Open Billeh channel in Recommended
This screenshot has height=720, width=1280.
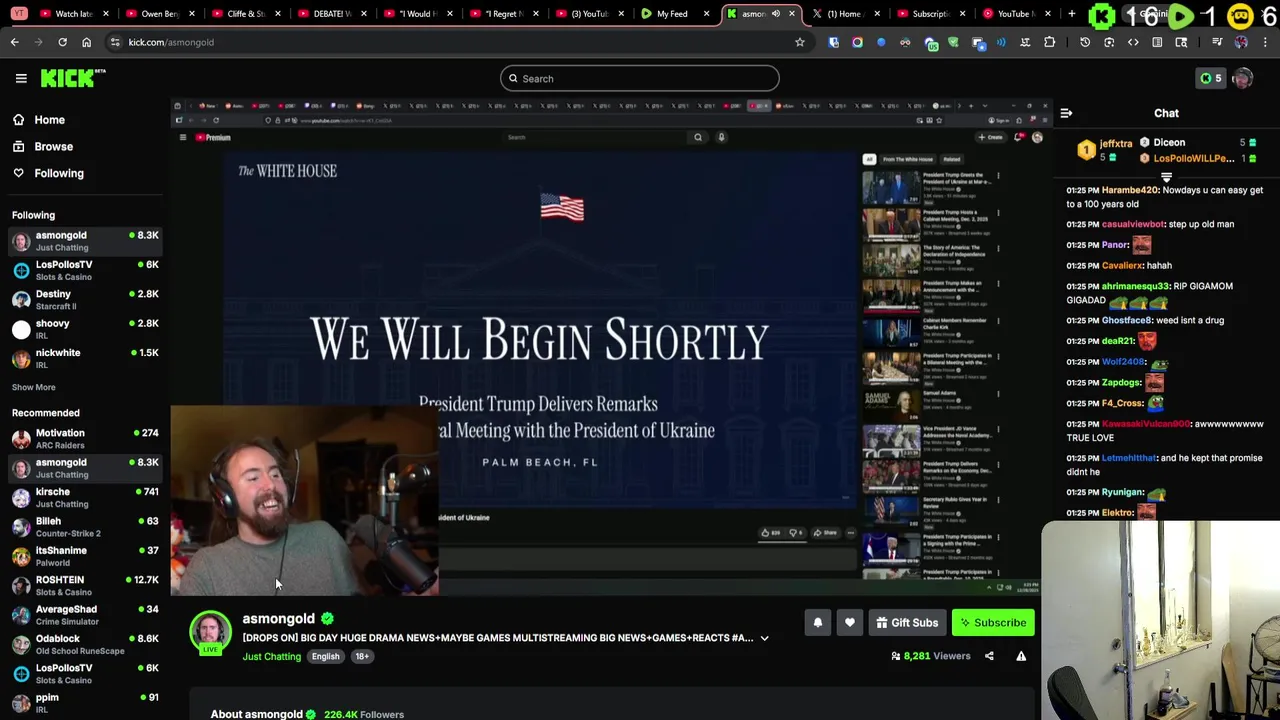click(x=84, y=527)
